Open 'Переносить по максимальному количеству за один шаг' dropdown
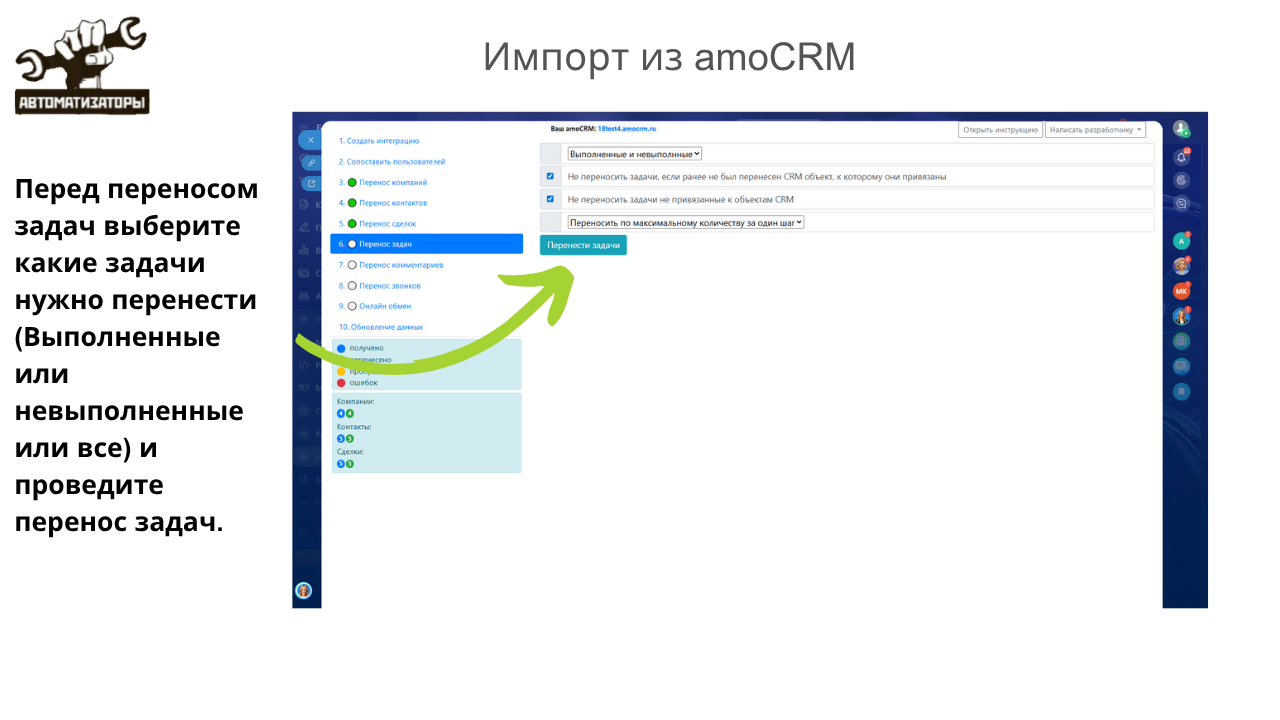 point(686,222)
